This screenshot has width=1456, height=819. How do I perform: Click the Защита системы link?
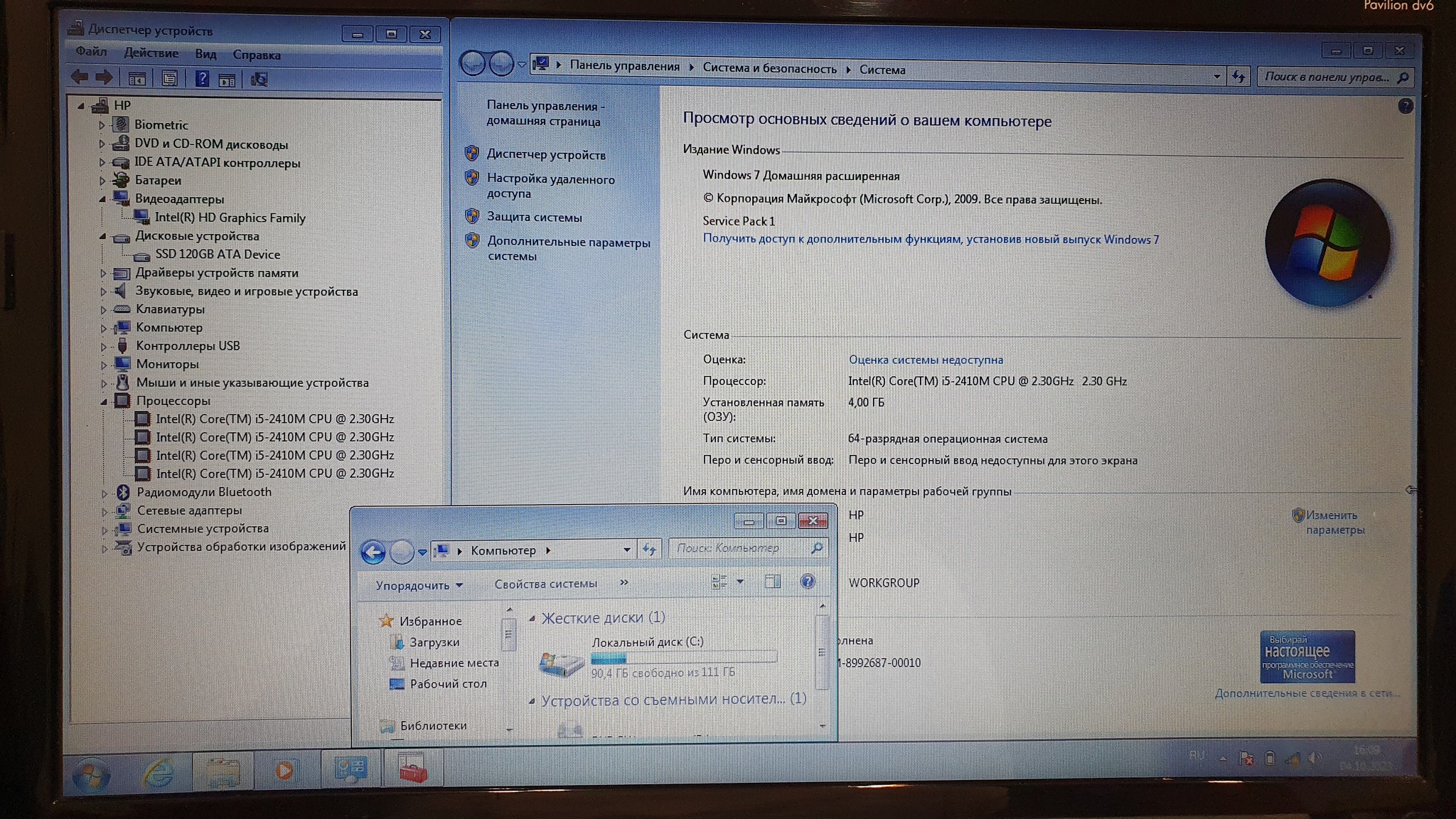pos(534,218)
